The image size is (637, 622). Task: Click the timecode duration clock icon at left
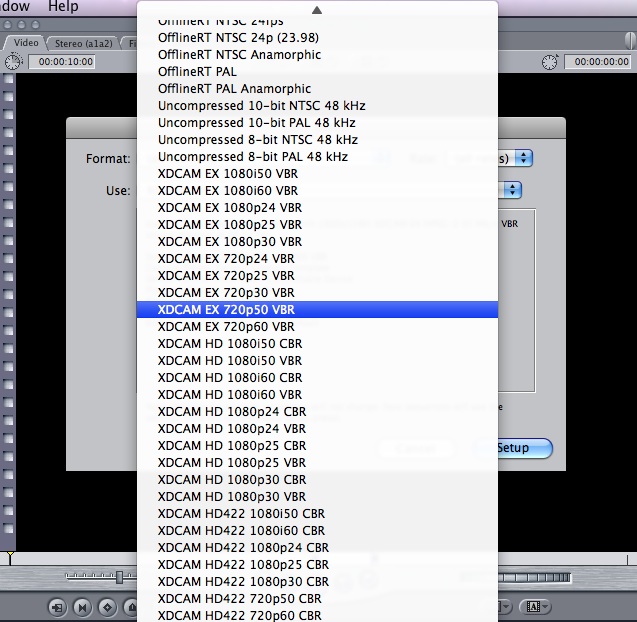pyautogui.click(x=13, y=61)
